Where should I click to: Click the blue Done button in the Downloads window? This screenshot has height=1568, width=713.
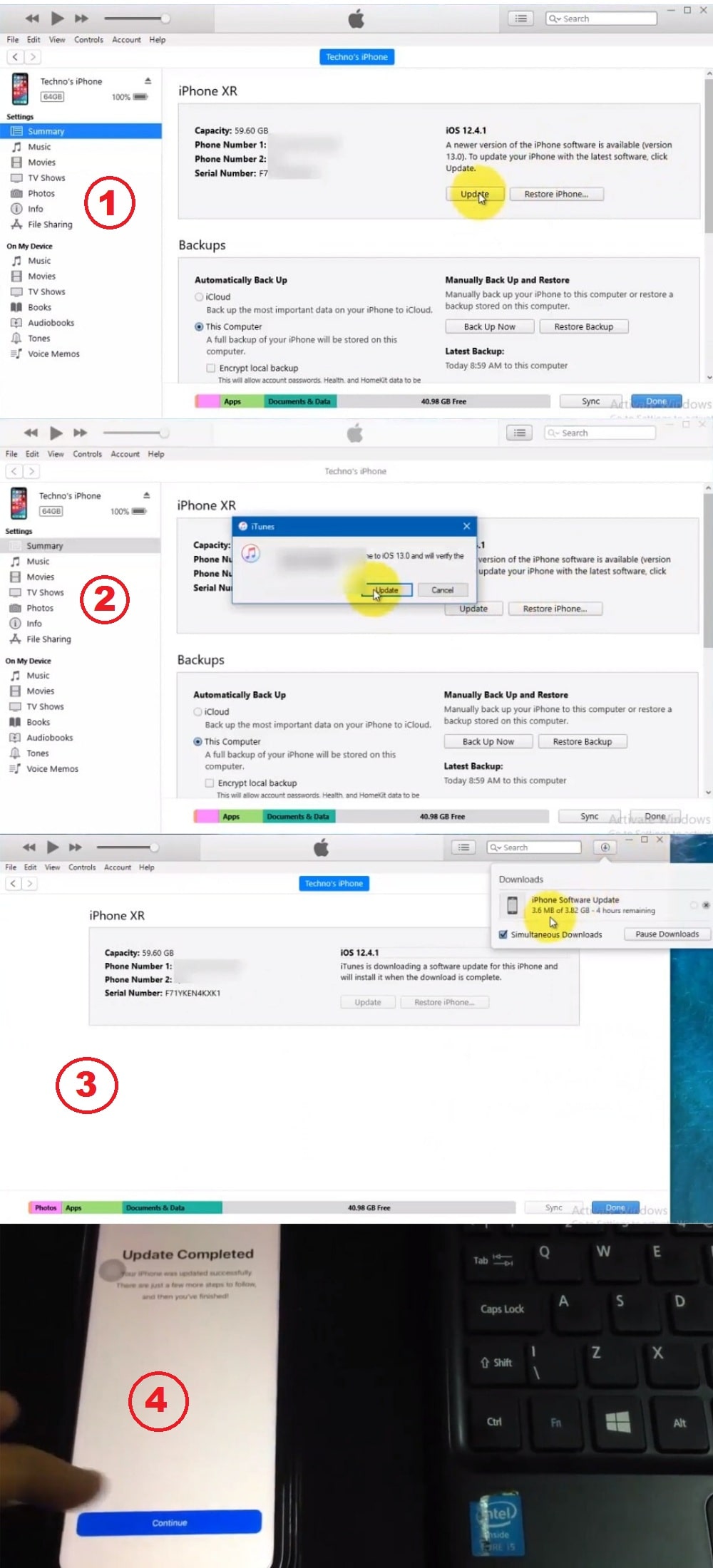[x=615, y=1208]
